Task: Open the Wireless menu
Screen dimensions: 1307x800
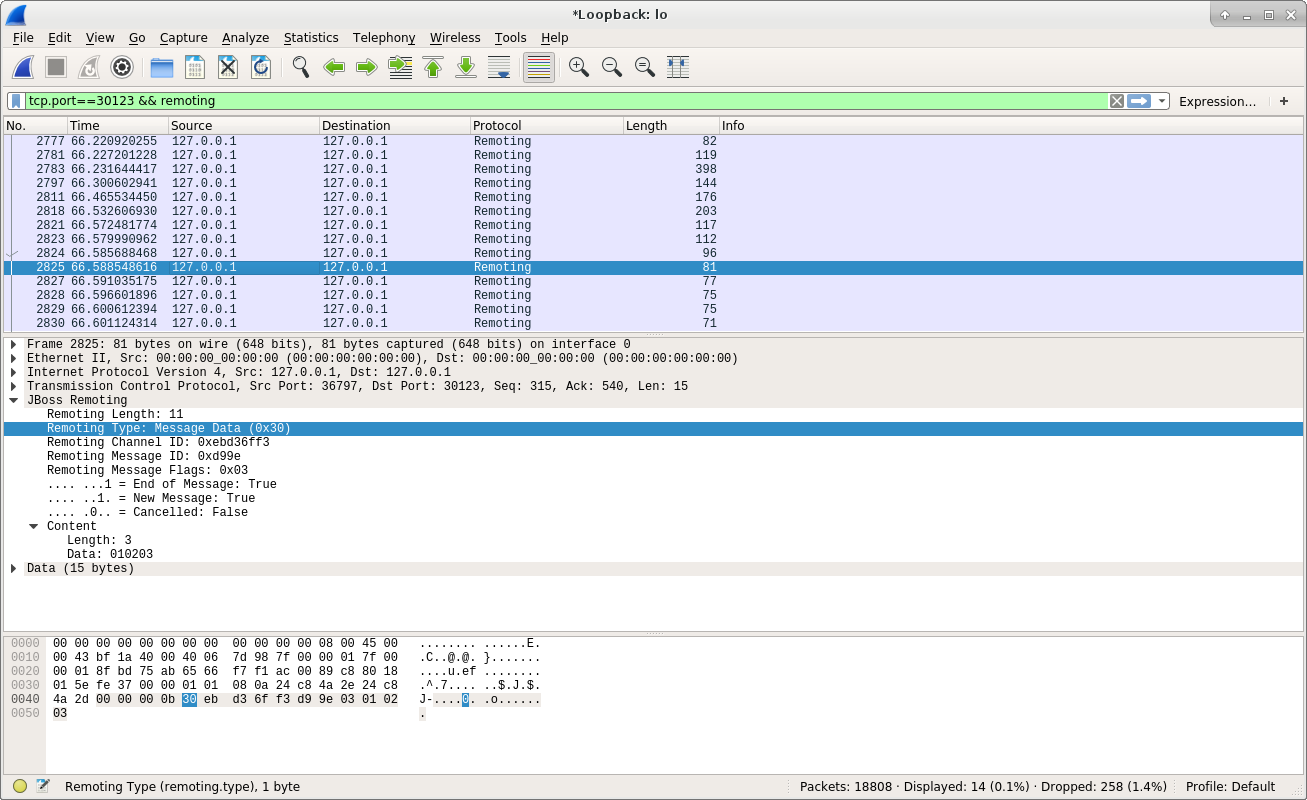Action: tap(455, 37)
